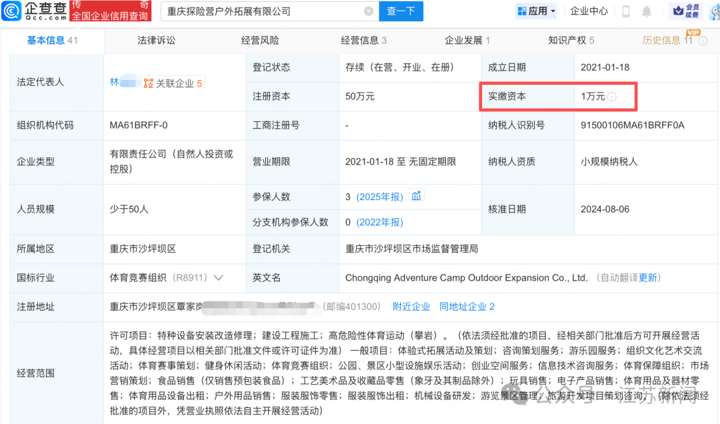Screen dimensions: 720x424
Task: Click info icon next to 历史信息
Action: coord(703,41)
